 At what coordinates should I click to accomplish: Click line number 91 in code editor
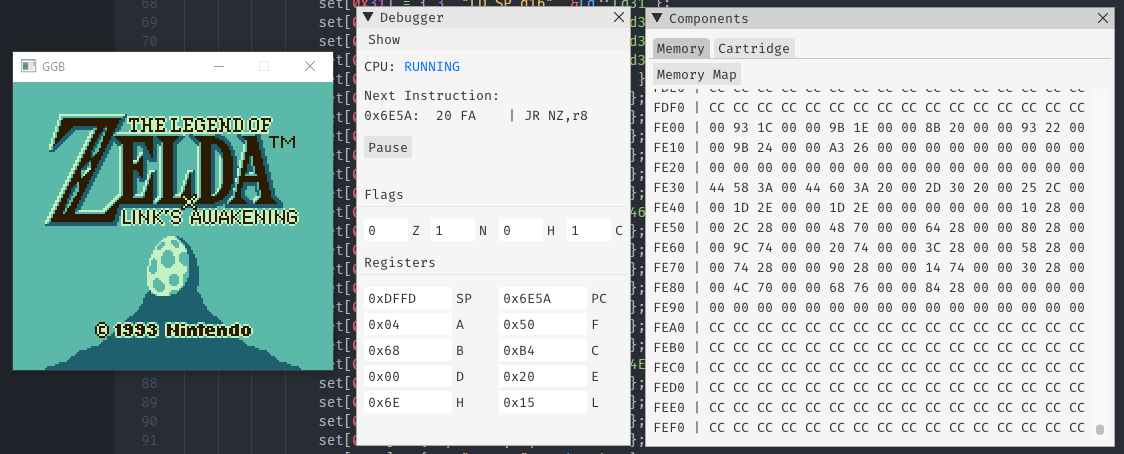(x=150, y=440)
